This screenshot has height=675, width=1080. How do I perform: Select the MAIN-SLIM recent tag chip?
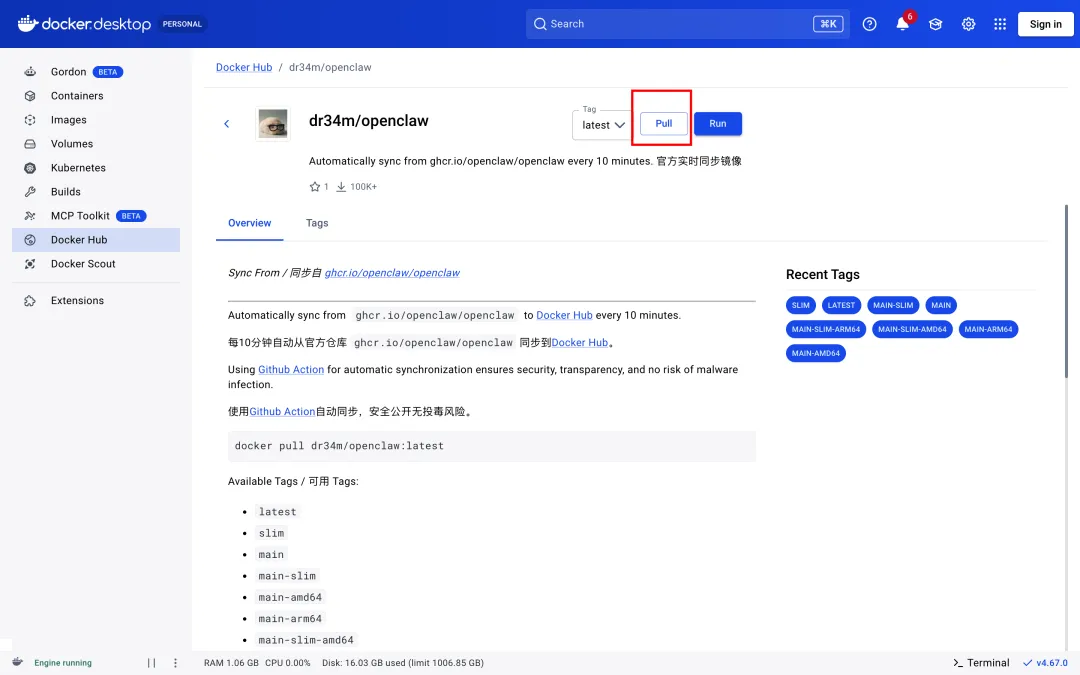point(893,305)
